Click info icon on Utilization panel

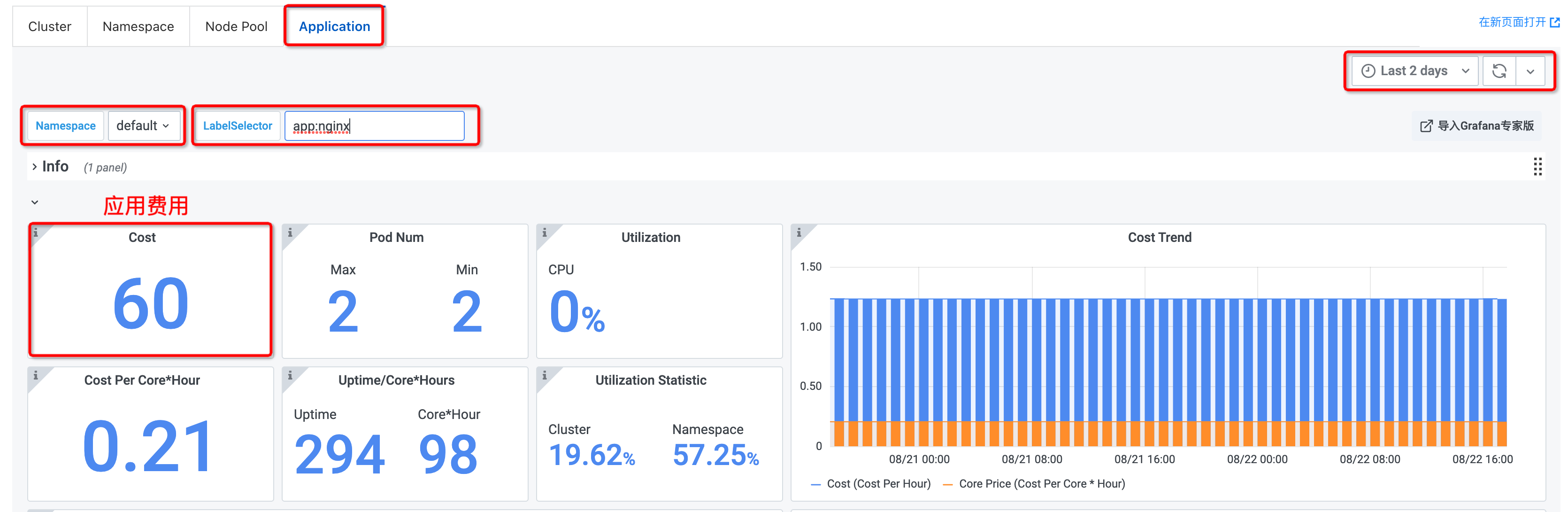click(x=545, y=233)
